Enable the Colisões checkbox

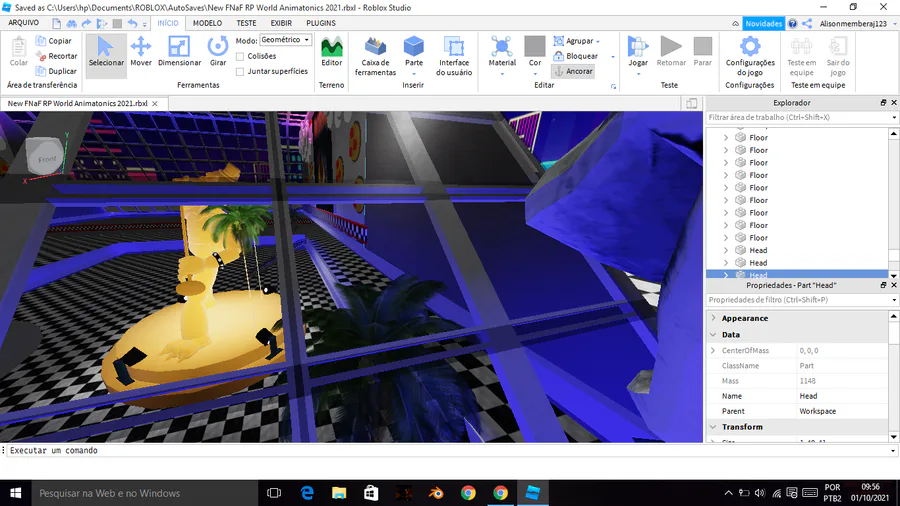click(x=240, y=56)
